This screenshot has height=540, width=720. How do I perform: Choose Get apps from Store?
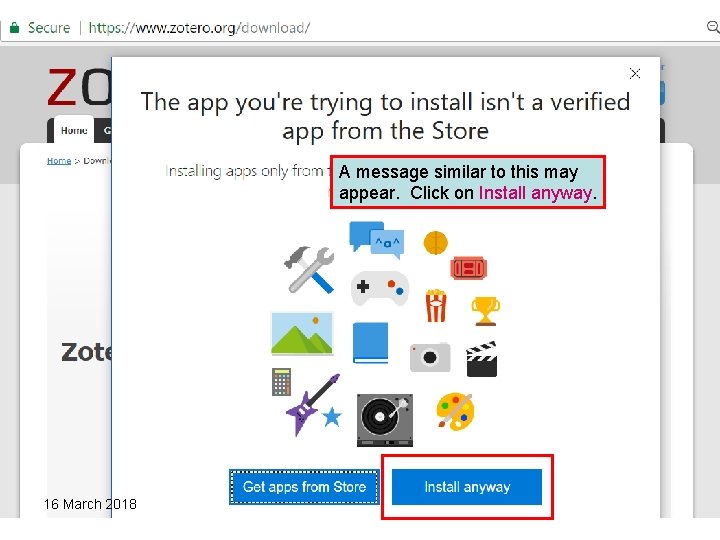304,487
